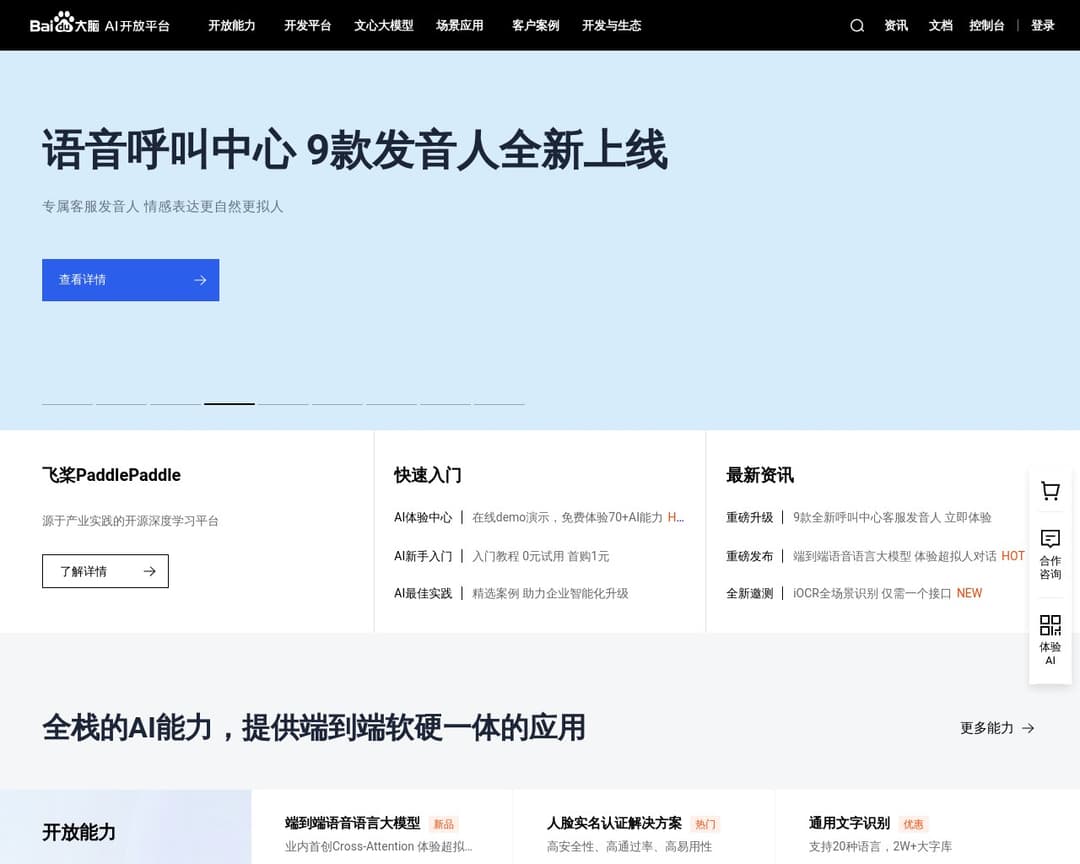Viewport: 1080px width, 864px height.
Task: Go to 资讯 in top bar
Action: coord(896,25)
